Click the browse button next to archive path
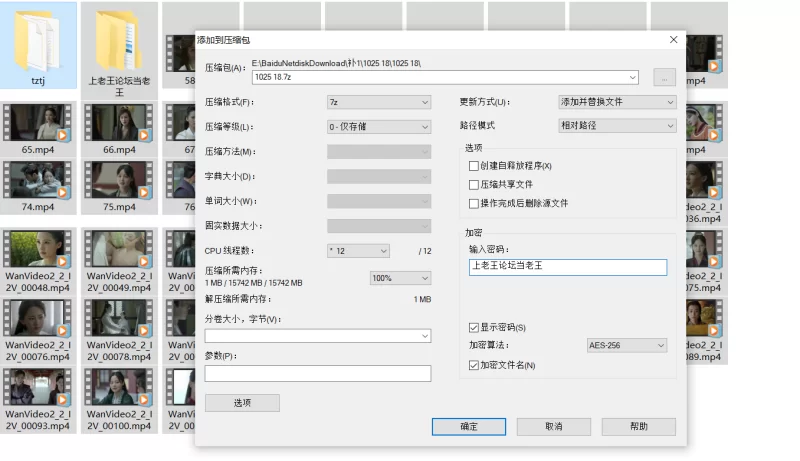 pos(663,78)
